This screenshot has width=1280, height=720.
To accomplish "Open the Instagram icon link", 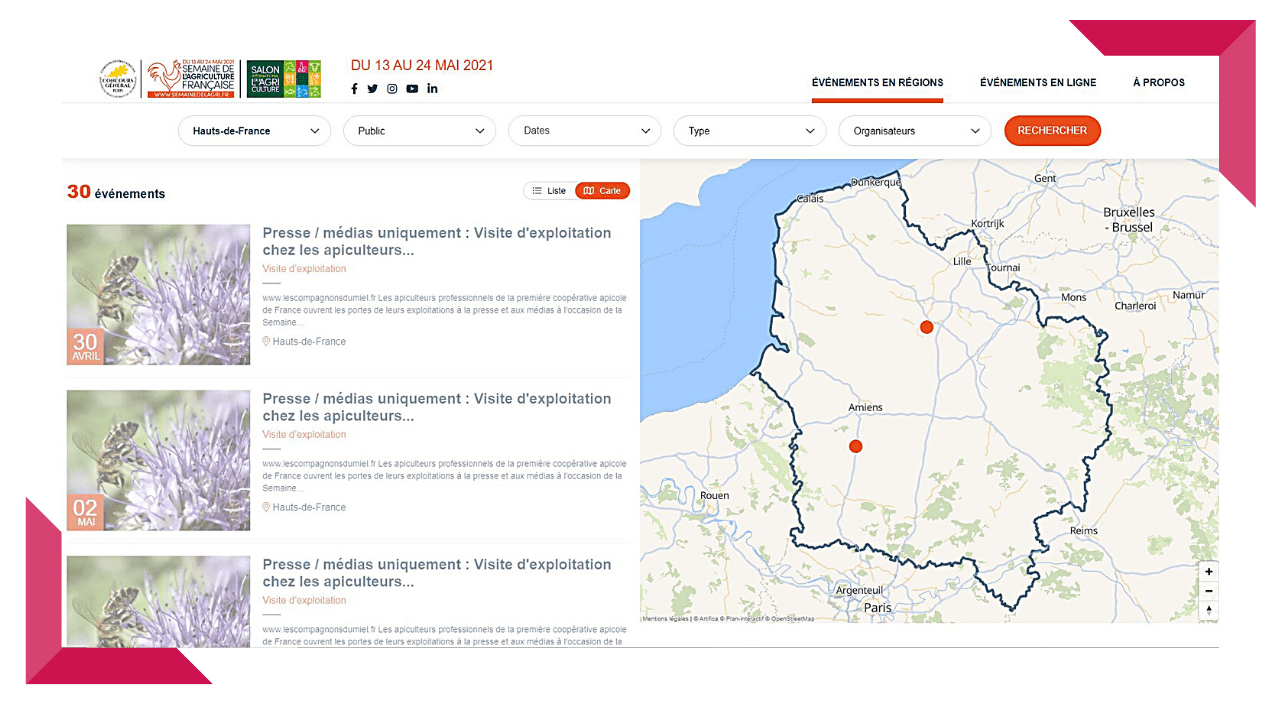I will (392, 89).
